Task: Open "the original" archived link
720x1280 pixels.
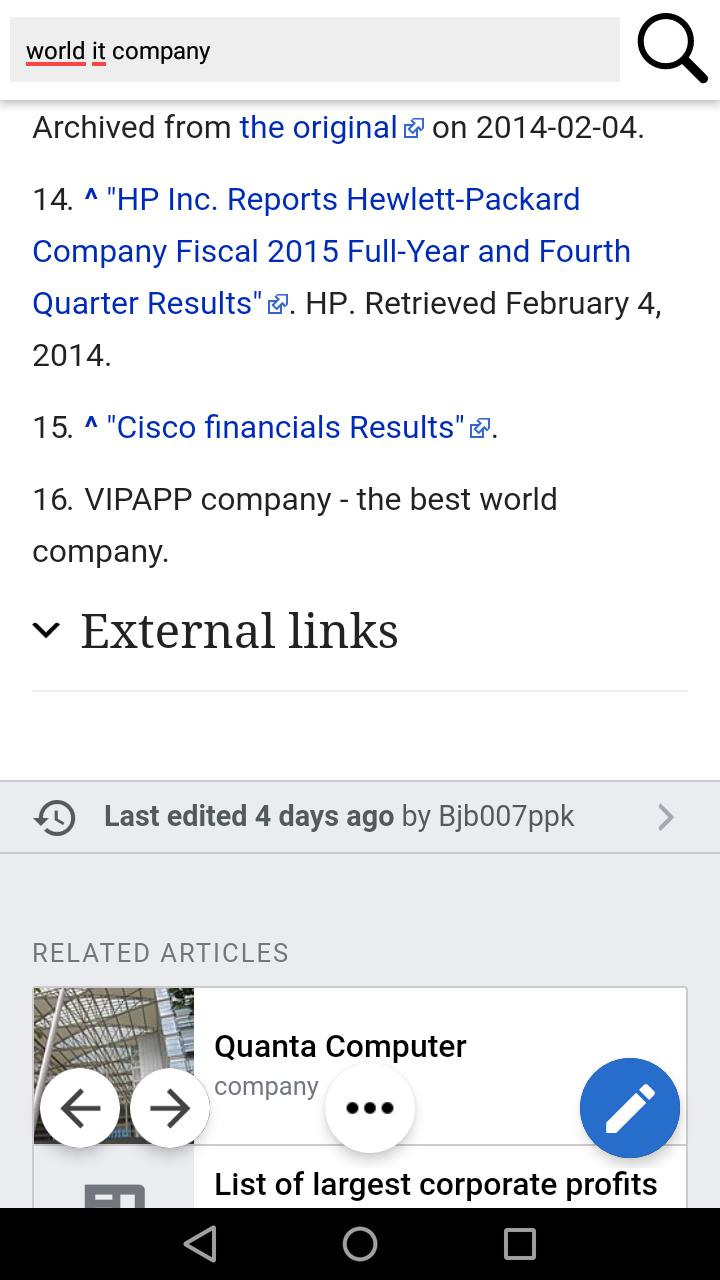Action: click(318, 127)
